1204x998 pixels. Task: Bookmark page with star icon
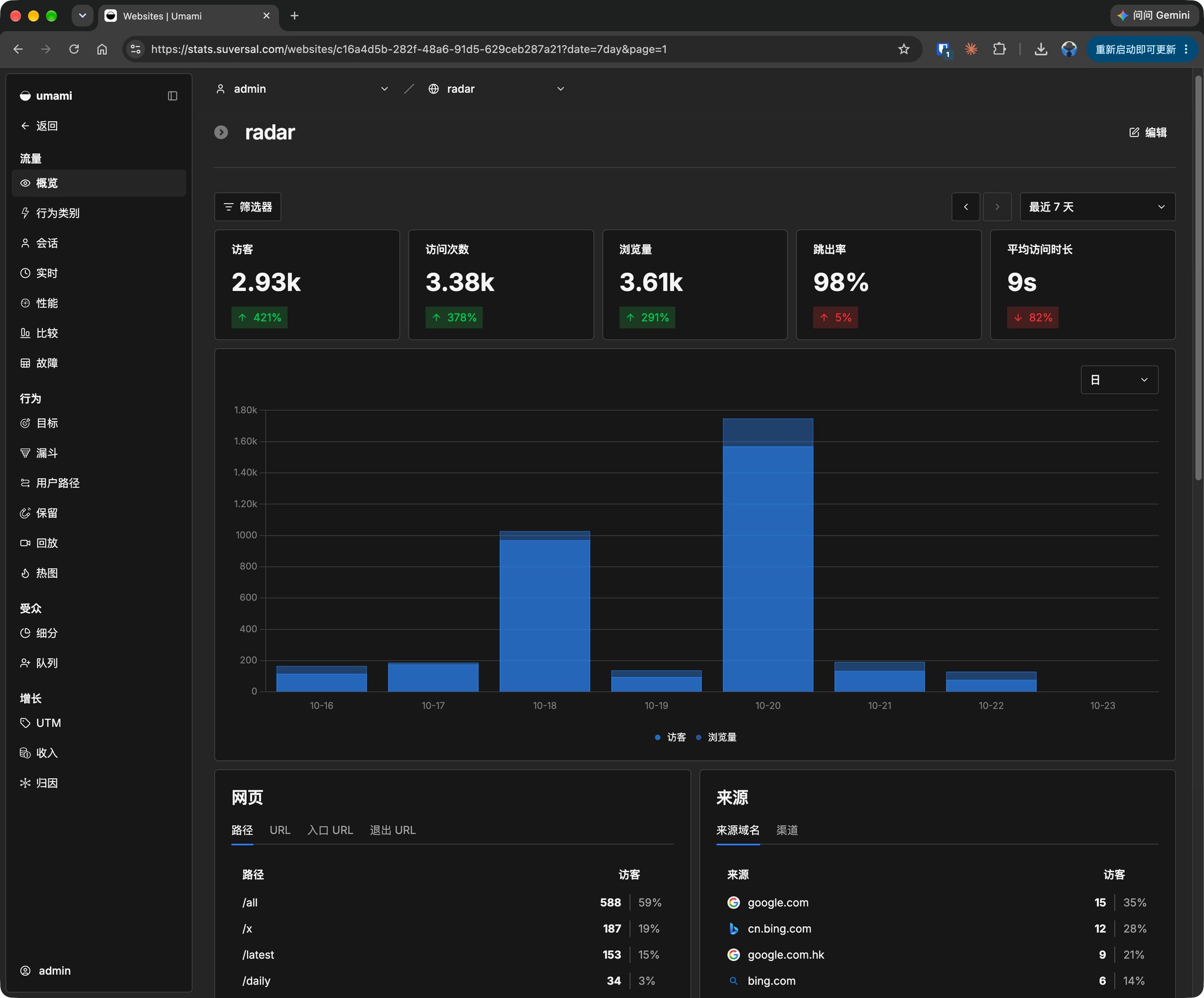click(904, 49)
